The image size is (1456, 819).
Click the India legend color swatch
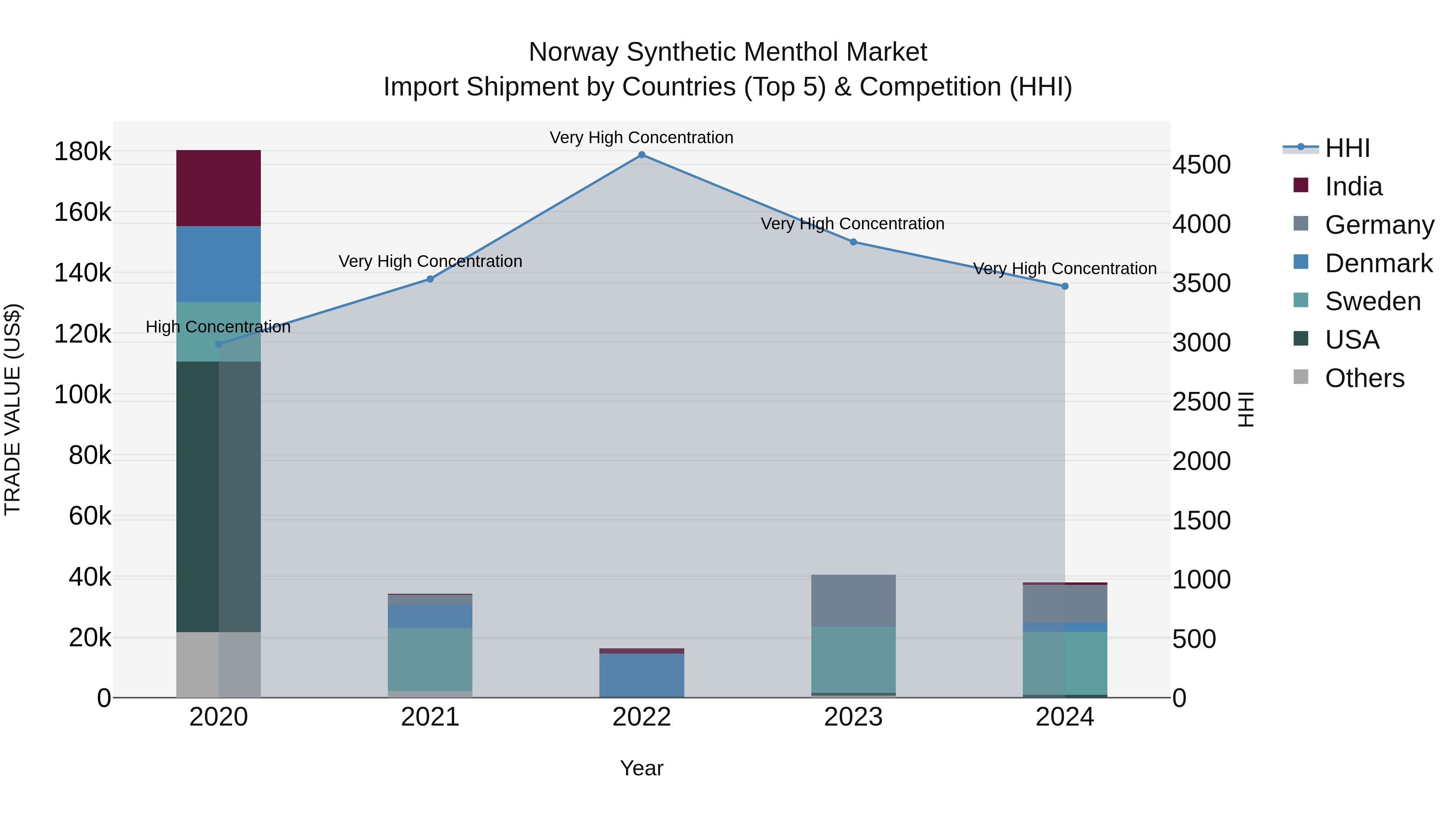pos(1301,185)
